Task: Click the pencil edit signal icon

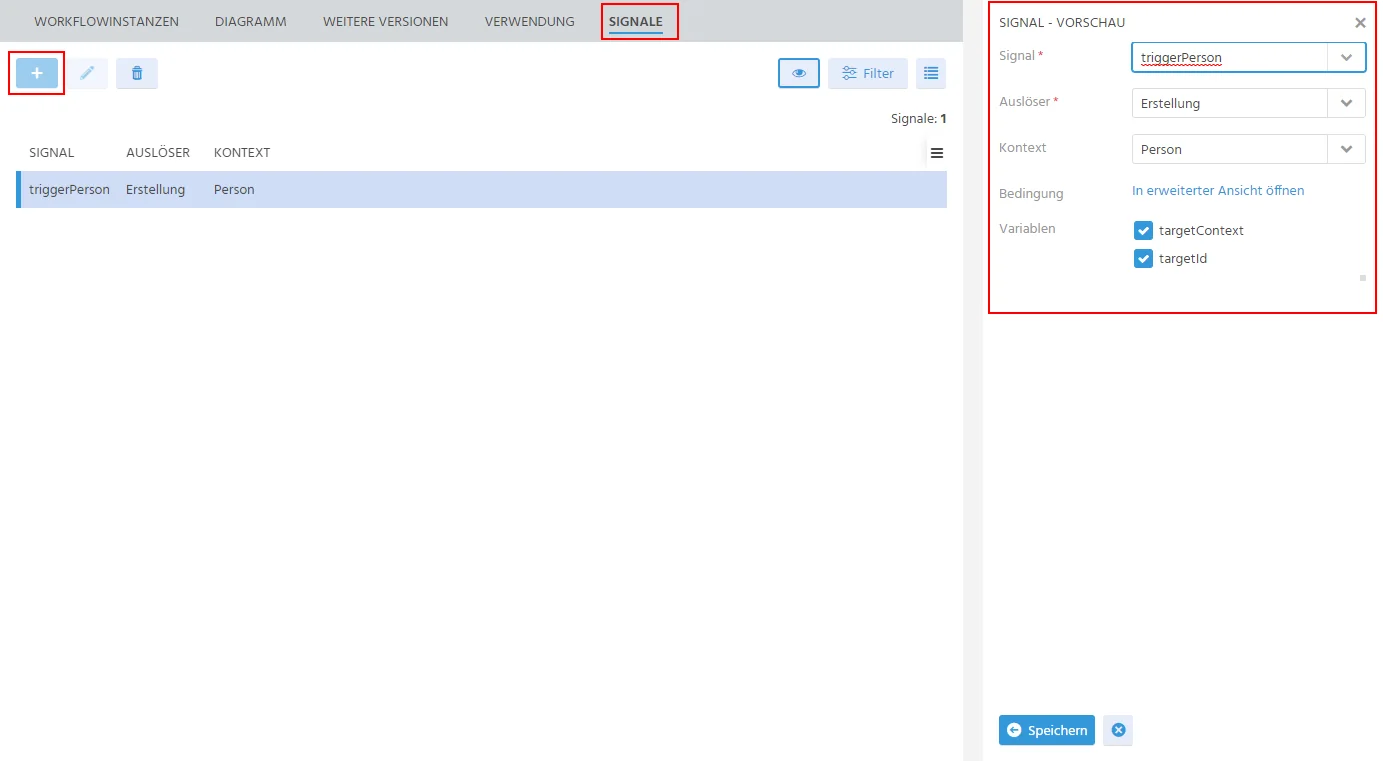Action: [87, 73]
